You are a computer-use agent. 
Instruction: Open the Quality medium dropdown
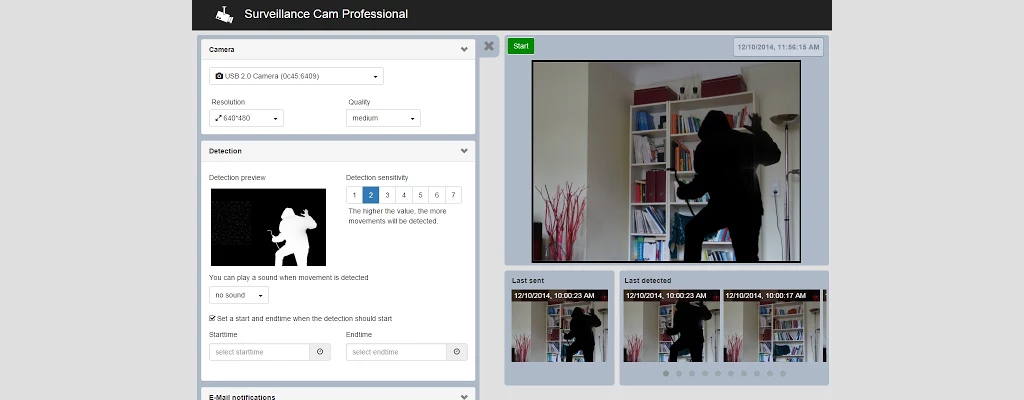pos(383,118)
